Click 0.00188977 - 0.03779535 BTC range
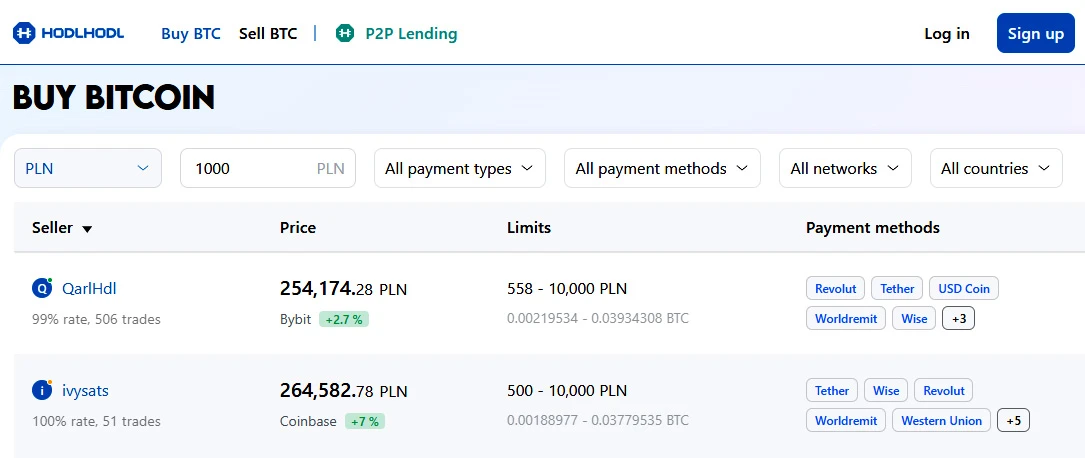This screenshot has width=1085, height=458. [598, 420]
